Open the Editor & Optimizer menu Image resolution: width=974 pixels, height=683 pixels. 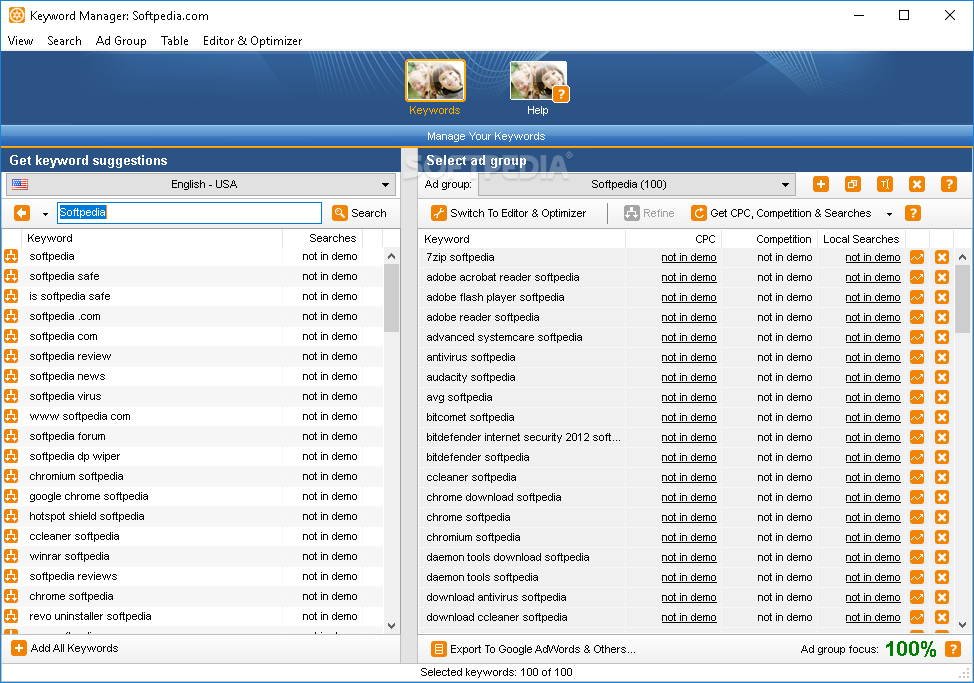click(x=252, y=41)
